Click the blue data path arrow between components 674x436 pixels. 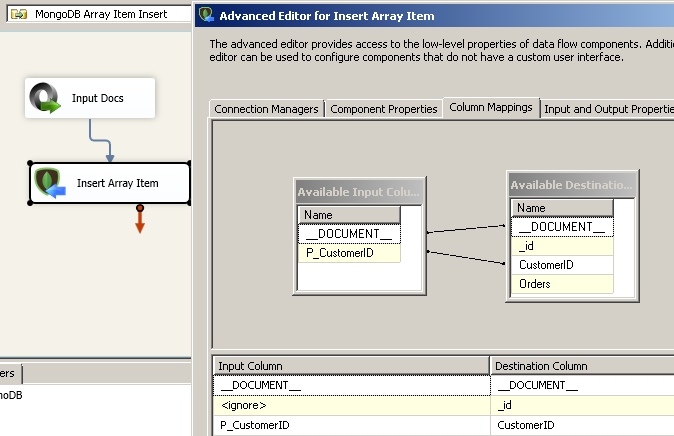[101, 140]
